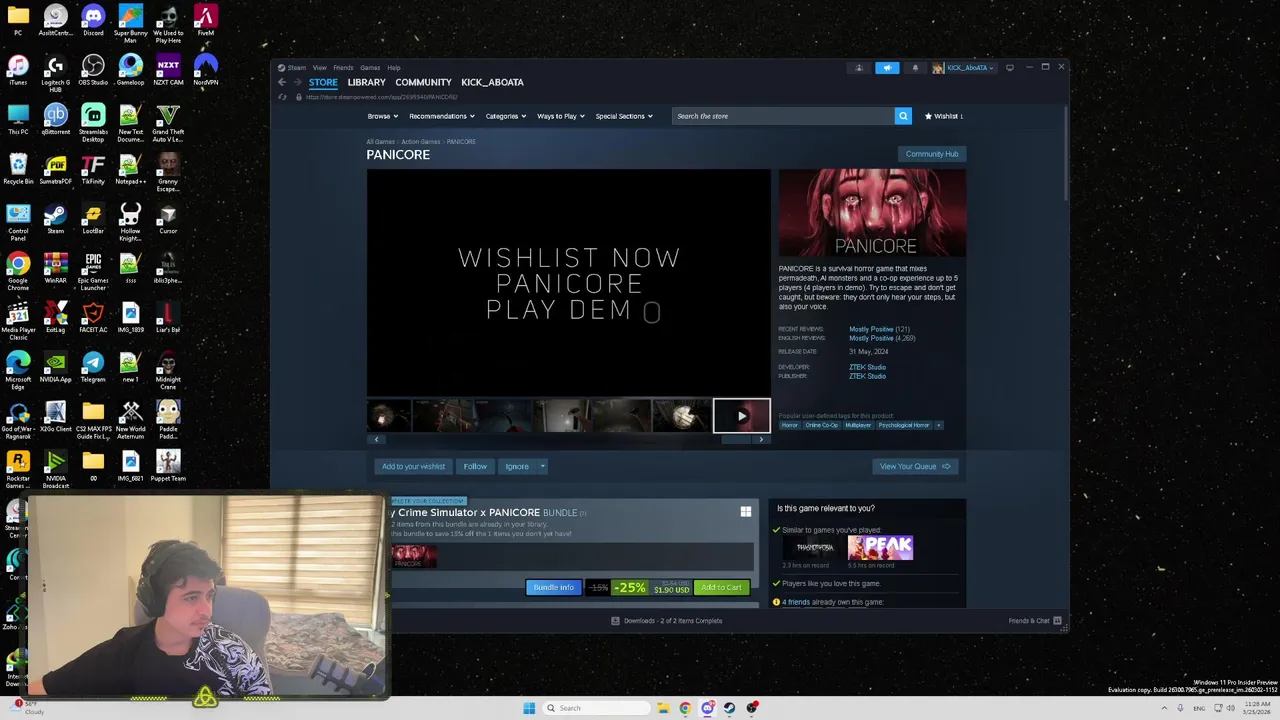Expand Special Sections dropdown
Viewport: 1280px width, 720px height.
(624, 116)
